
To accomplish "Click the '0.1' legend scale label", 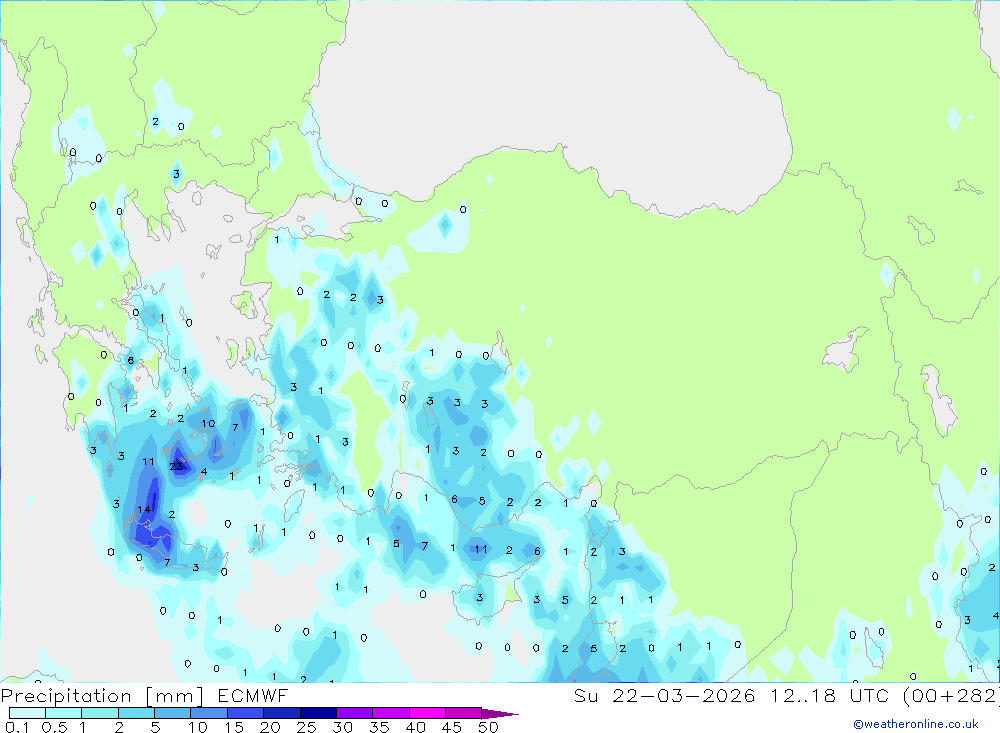I will (x=17, y=727).
